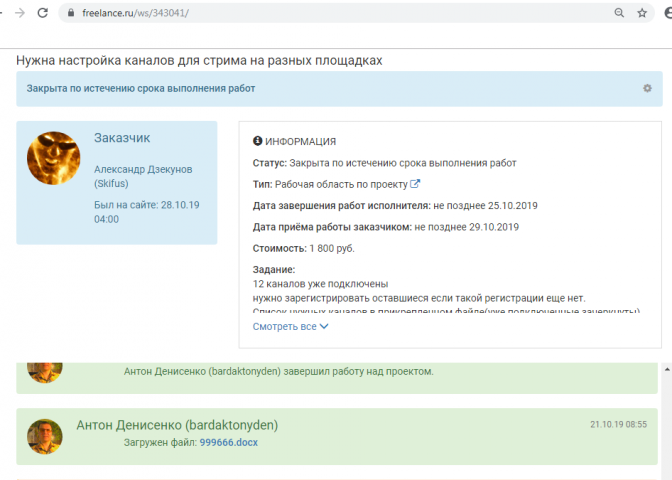Bookmark this page with the star icon
Screen dimensions: 672x480
(642, 13)
